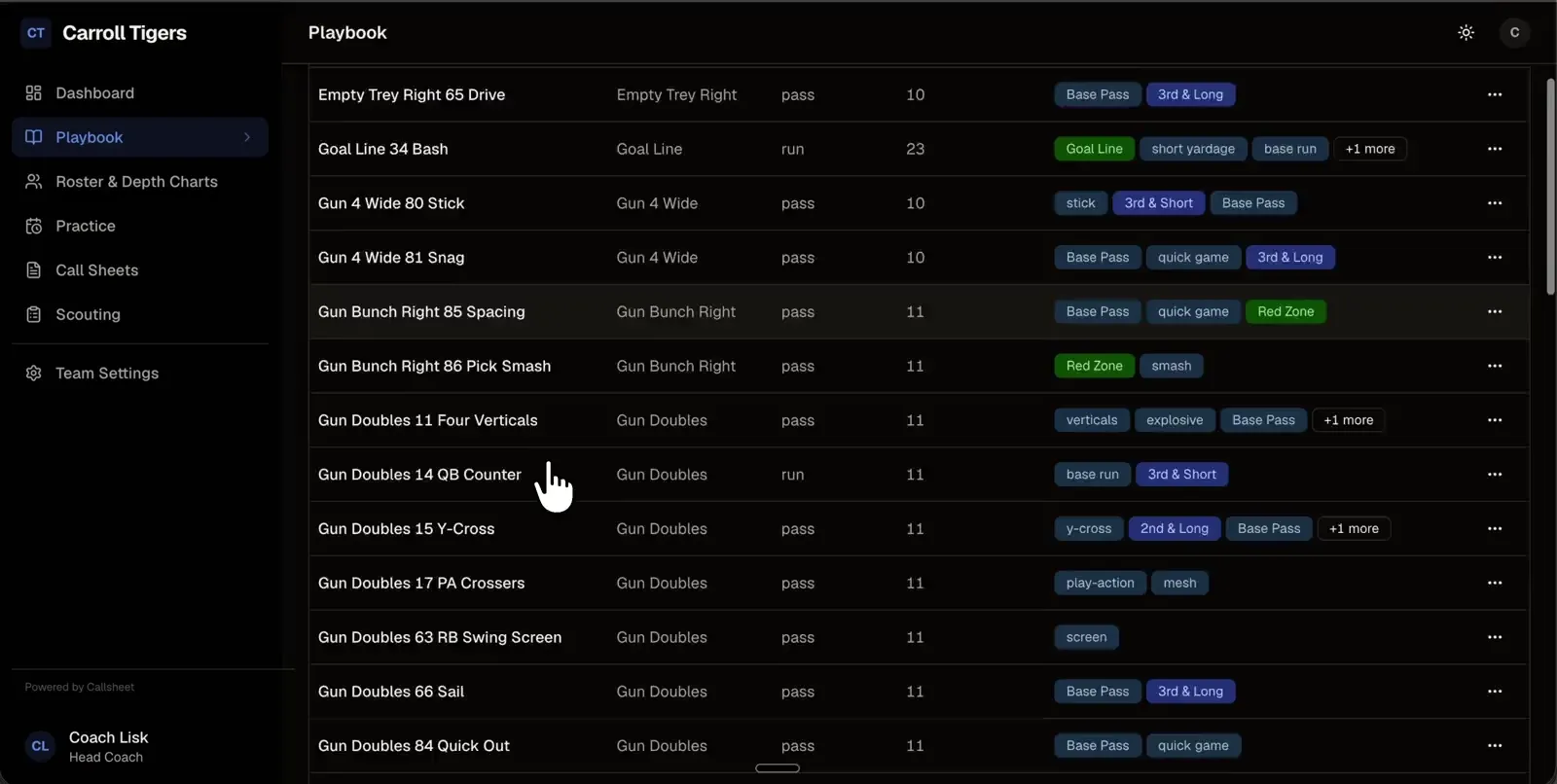Expand '+1 more' tags on Goal Line 34 Bash
The width and height of the screenshot is (1557, 784).
click(x=1370, y=149)
